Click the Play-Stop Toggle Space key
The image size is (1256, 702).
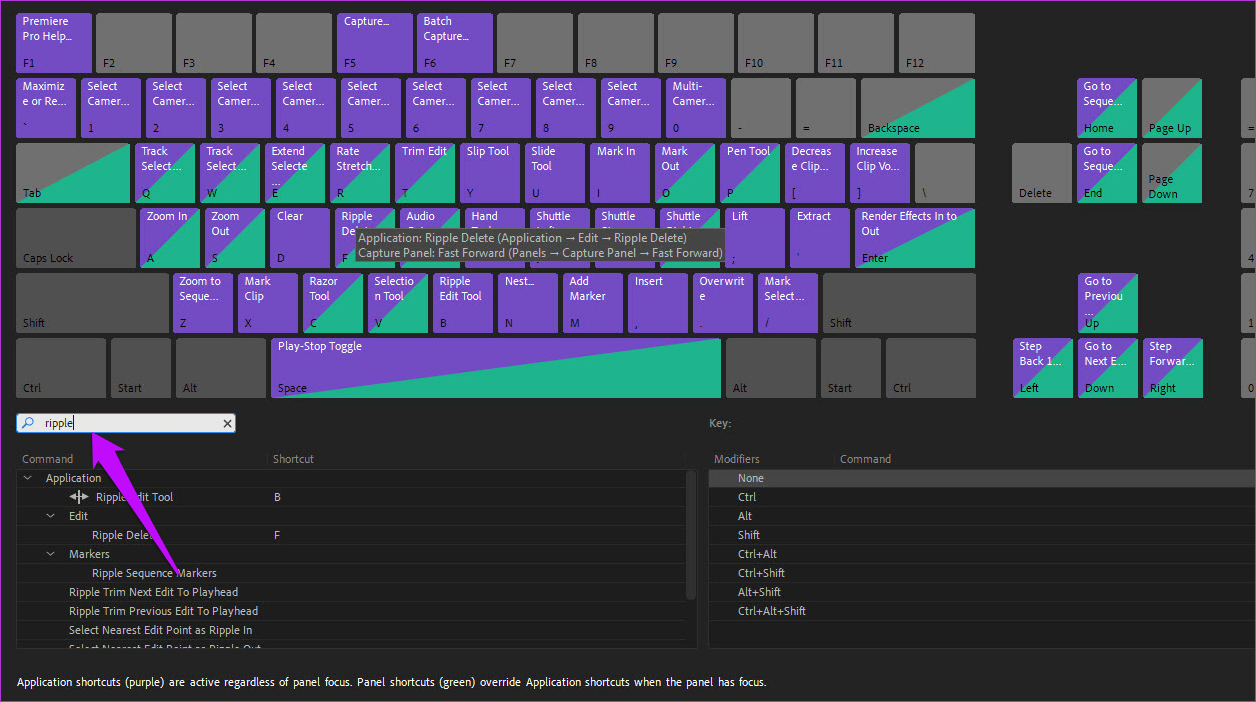496,368
